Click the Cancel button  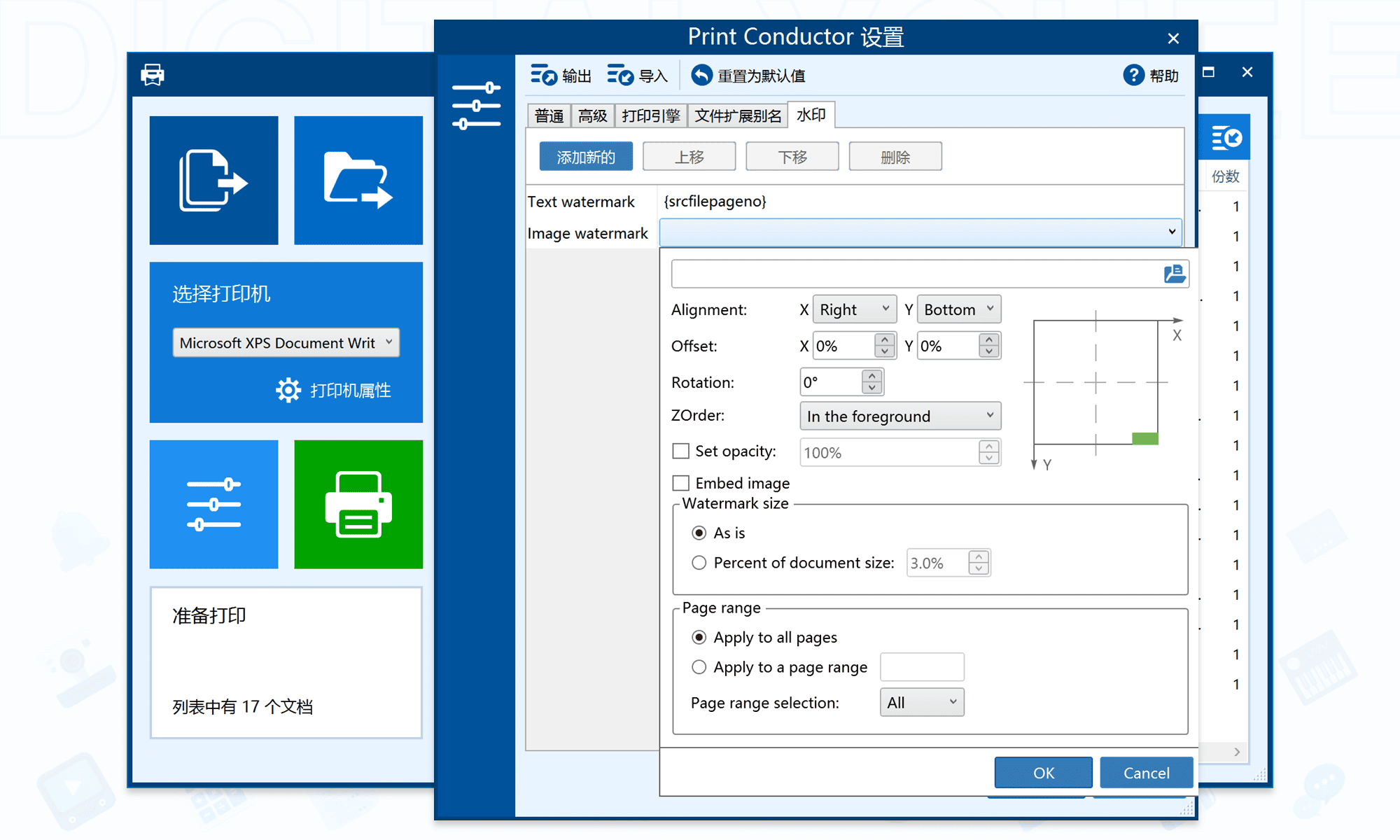pos(1146,773)
